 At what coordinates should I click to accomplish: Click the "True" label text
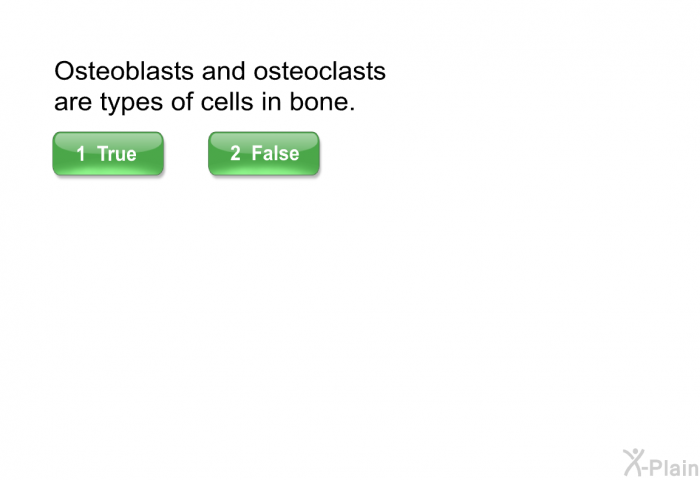click(117, 154)
